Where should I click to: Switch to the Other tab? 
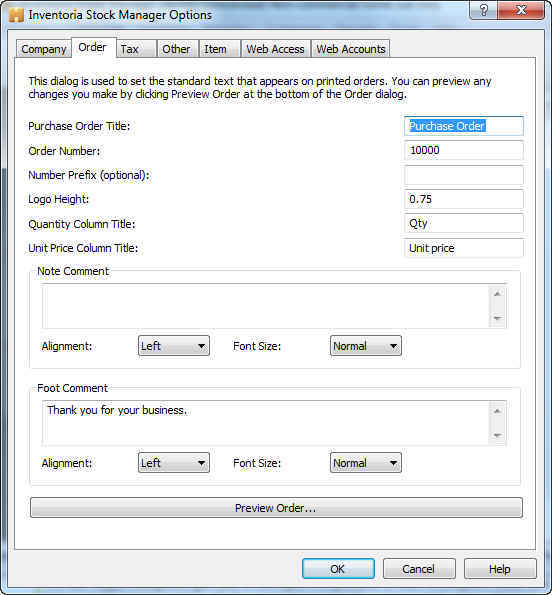coord(178,49)
